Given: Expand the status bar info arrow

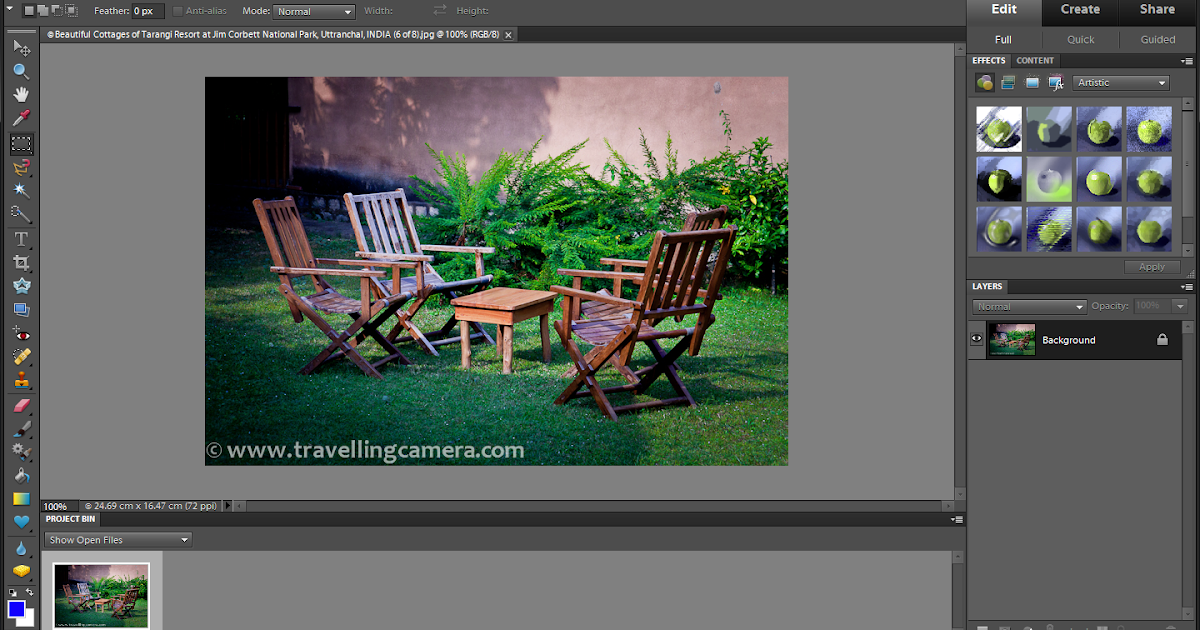Looking at the screenshot, I should 227,506.
